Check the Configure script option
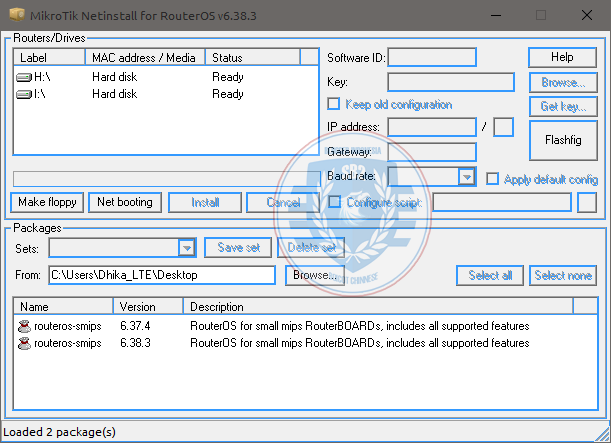The width and height of the screenshot is (611, 443). tap(334, 202)
